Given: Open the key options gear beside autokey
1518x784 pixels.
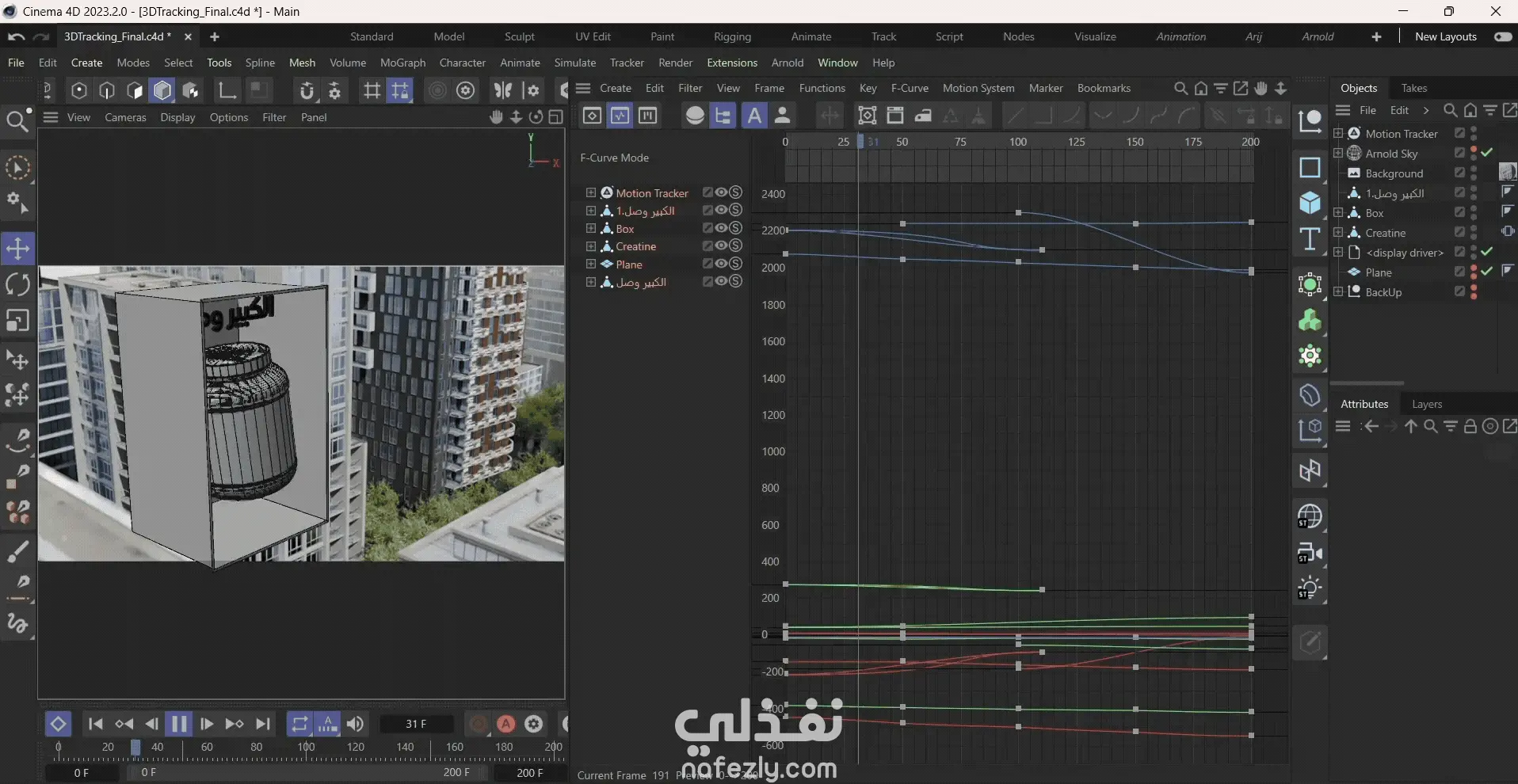Looking at the screenshot, I should coord(534,724).
